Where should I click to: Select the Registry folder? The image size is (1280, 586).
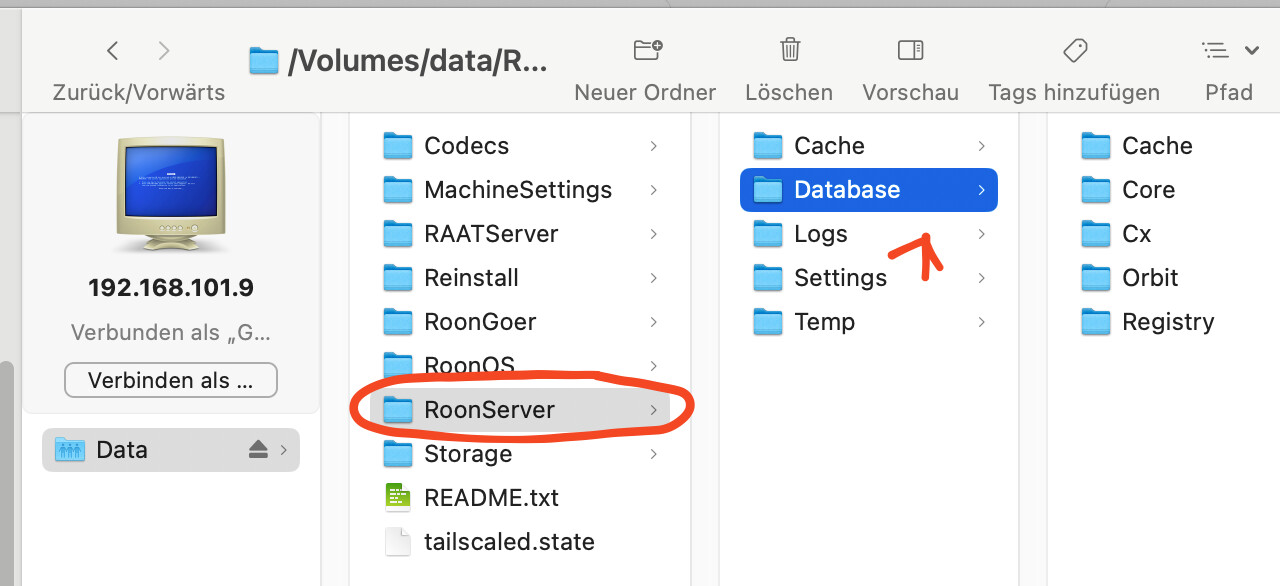coord(1167,322)
